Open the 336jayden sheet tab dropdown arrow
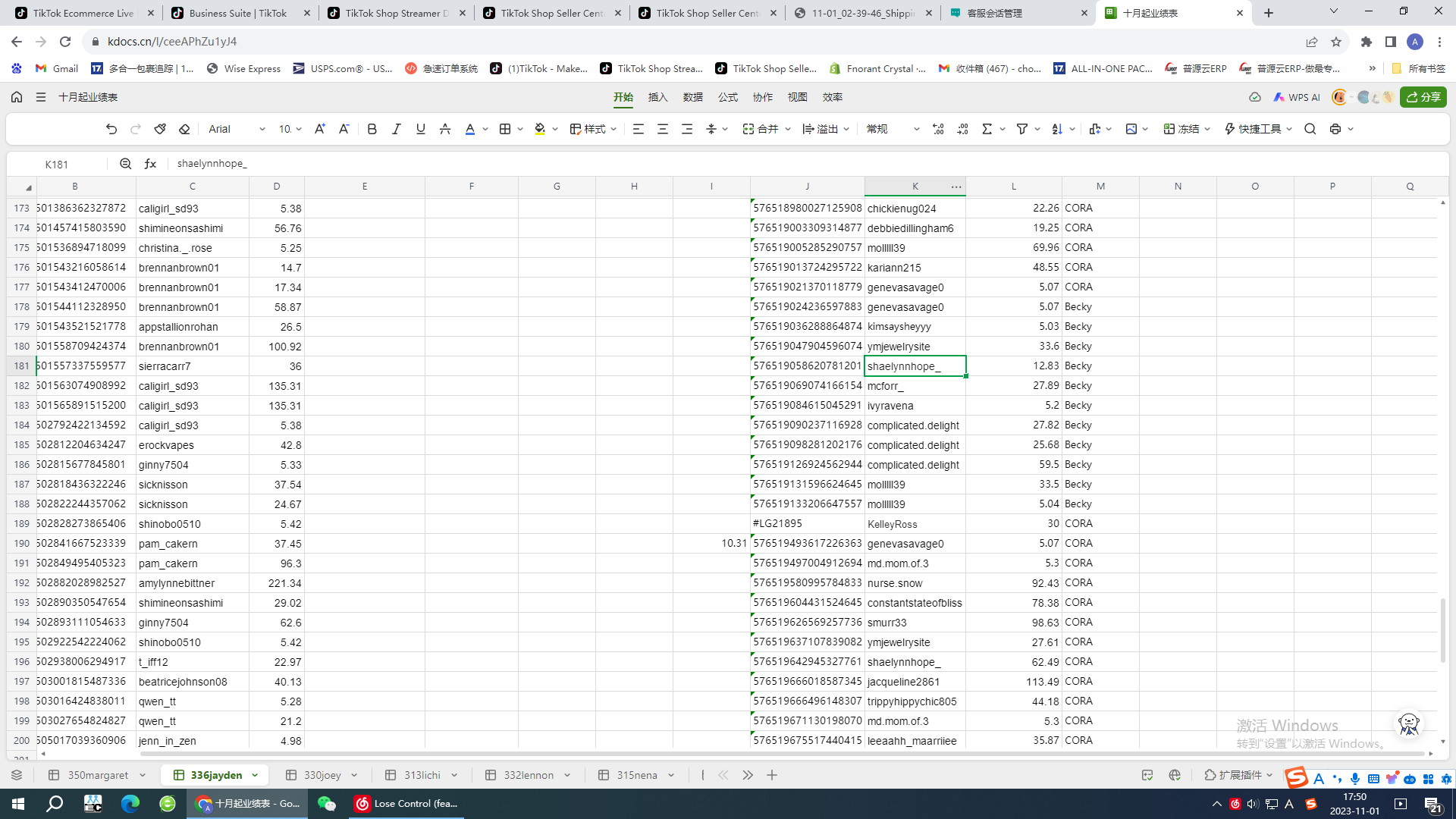1456x819 pixels. point(255,775)
